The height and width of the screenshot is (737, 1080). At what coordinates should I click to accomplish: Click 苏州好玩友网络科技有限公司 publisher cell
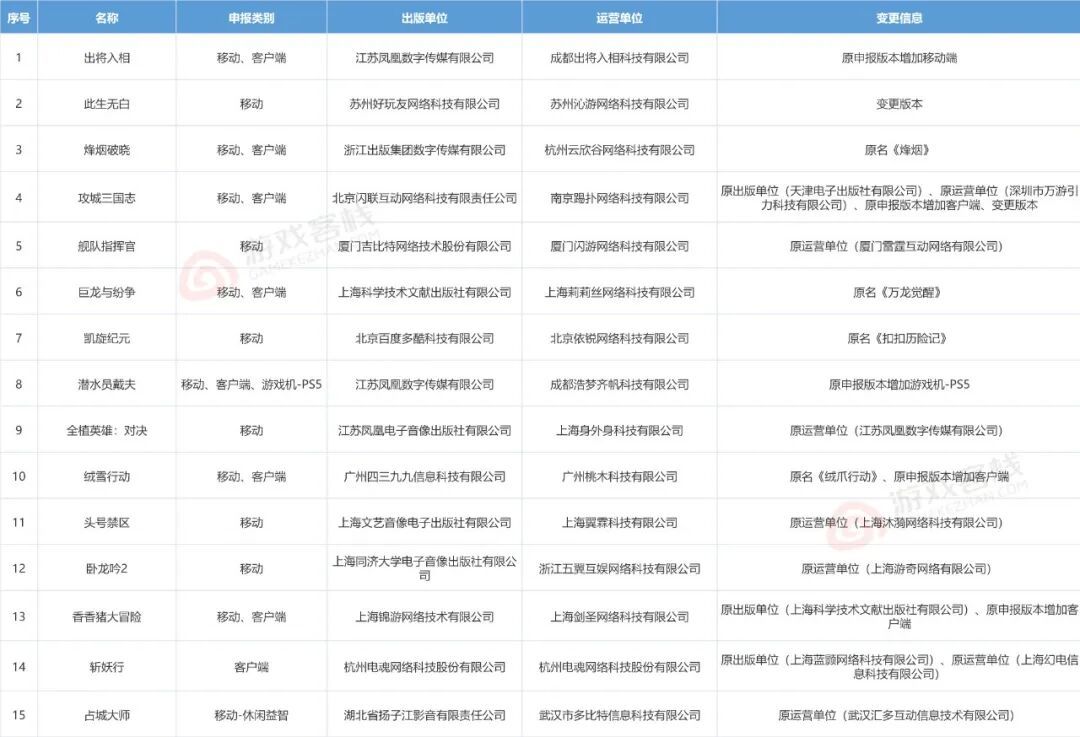tap(424, 104)
